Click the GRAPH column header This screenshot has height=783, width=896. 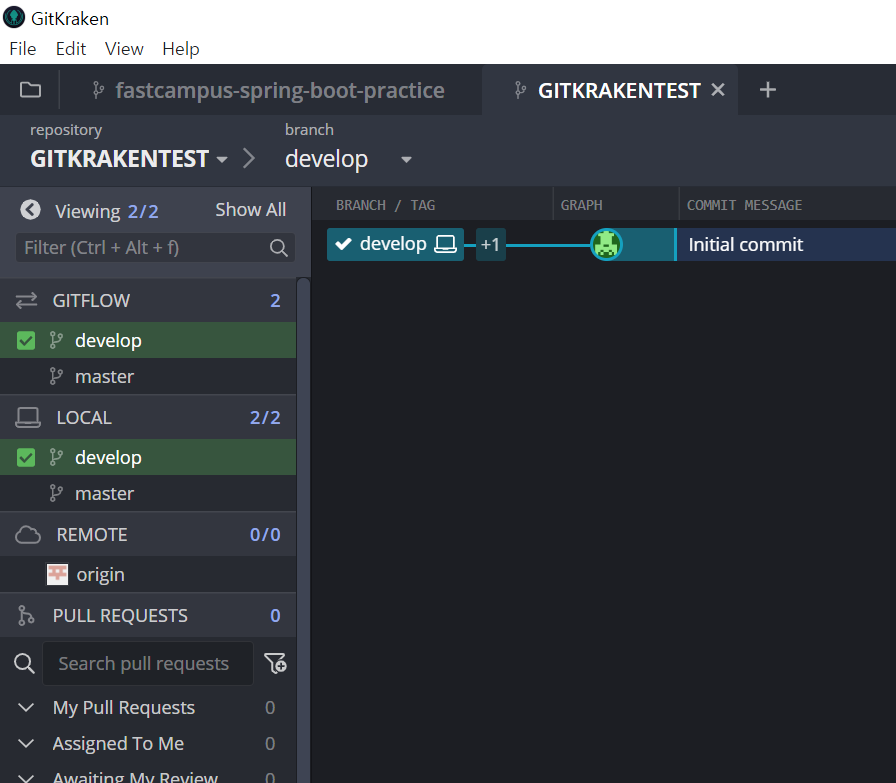tap(582, 205)
